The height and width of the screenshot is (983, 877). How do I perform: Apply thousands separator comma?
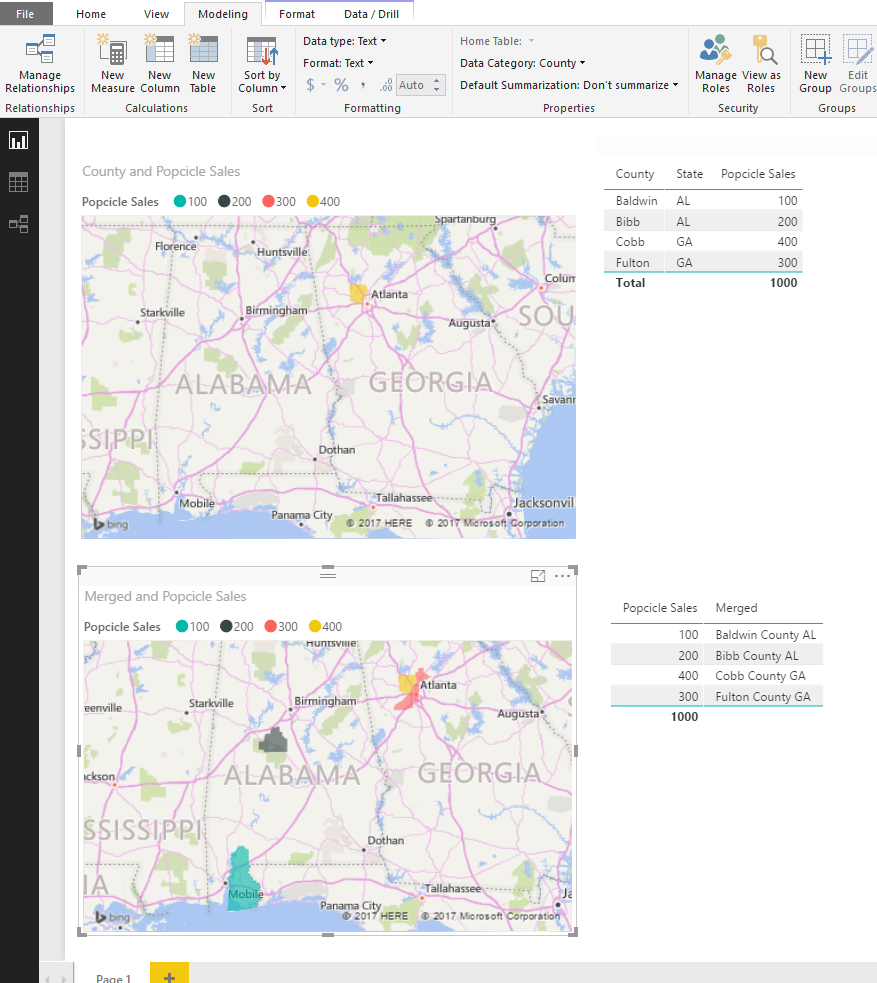pos(363,85)
